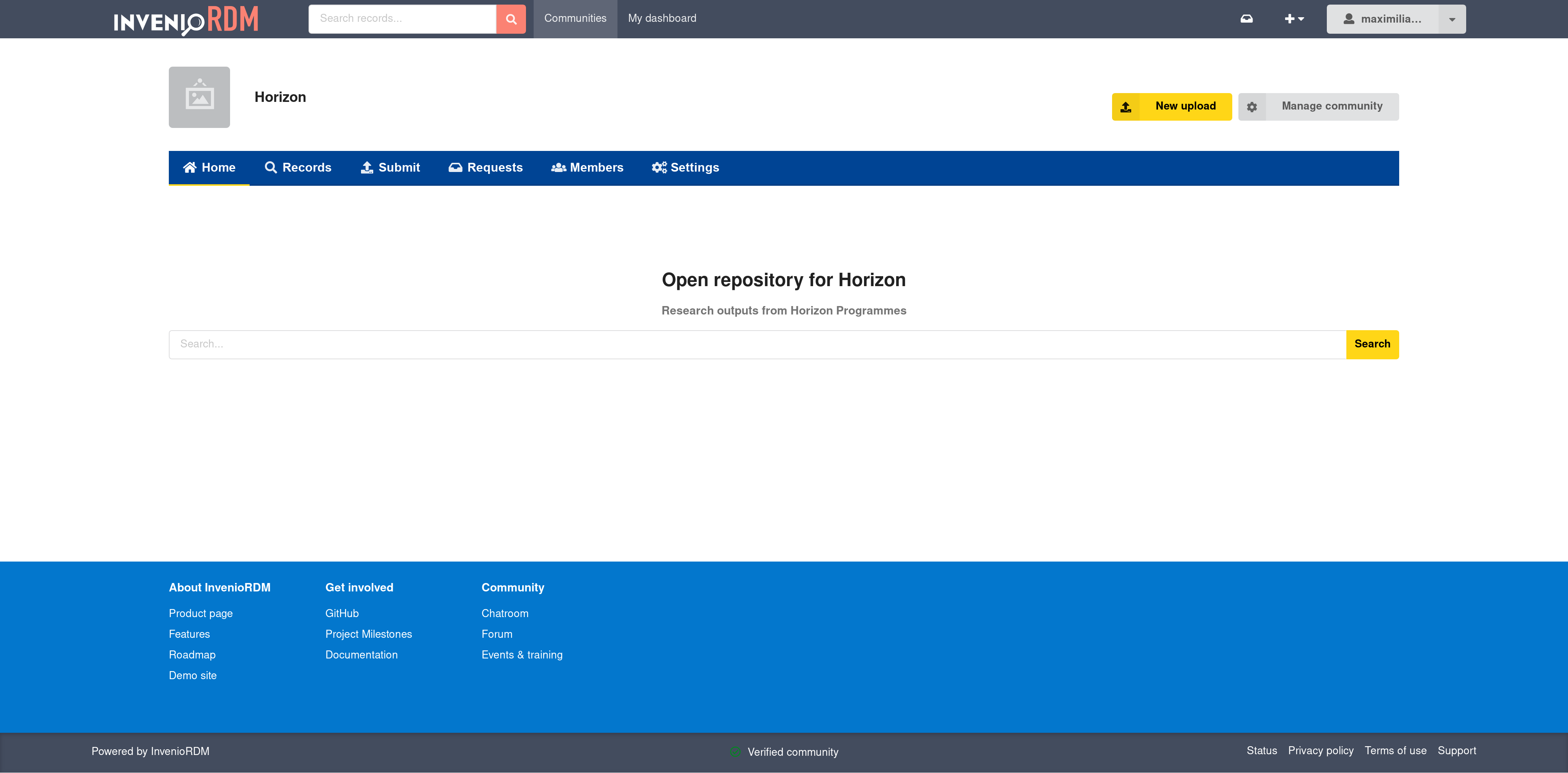Click the Horizon community title
Screen dimensions: 1568x773
coord(280,97)
